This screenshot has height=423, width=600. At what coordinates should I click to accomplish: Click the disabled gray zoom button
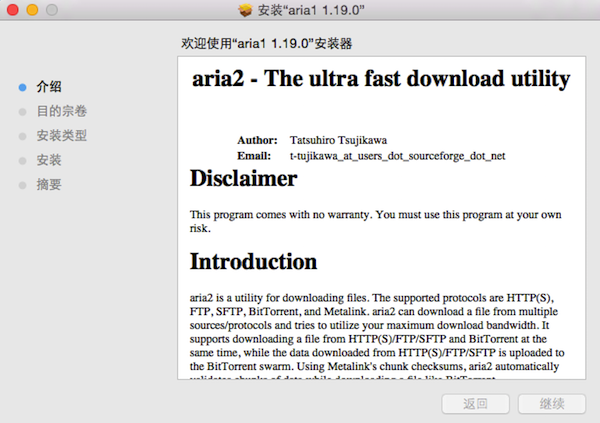52,10
